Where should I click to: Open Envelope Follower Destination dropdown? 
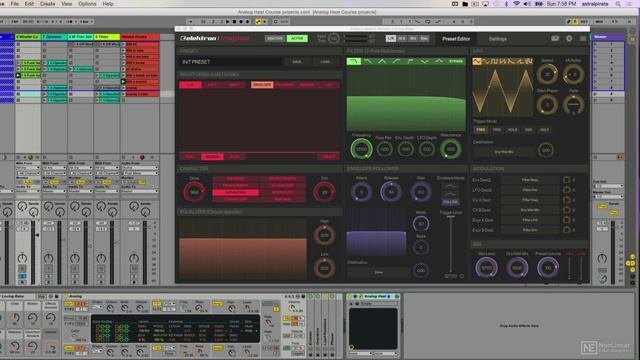click(x=378, y=272)
